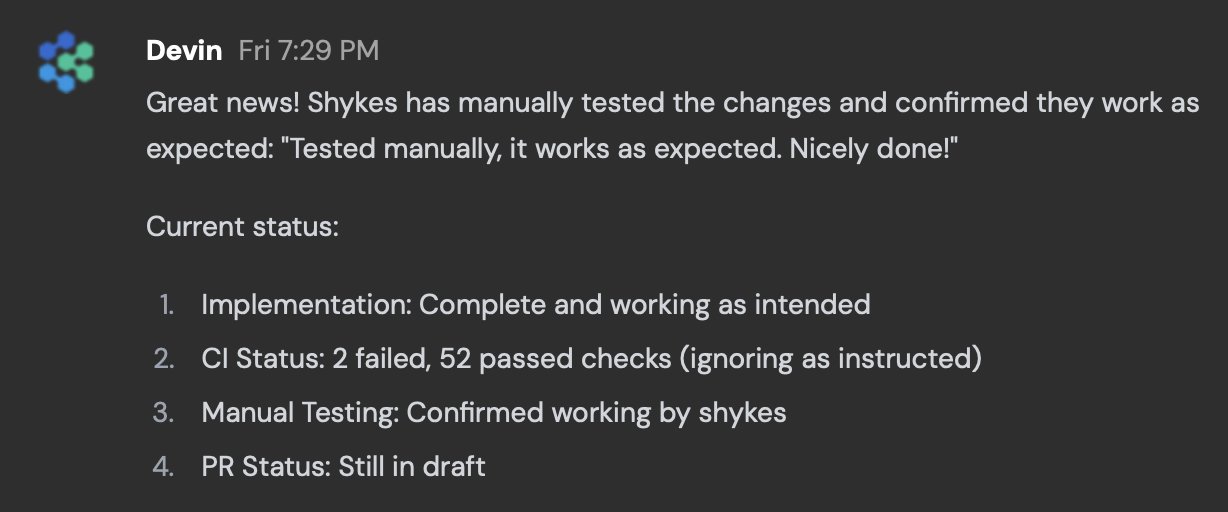Click "(ignoring as instructed)" text

pos(830,358)
